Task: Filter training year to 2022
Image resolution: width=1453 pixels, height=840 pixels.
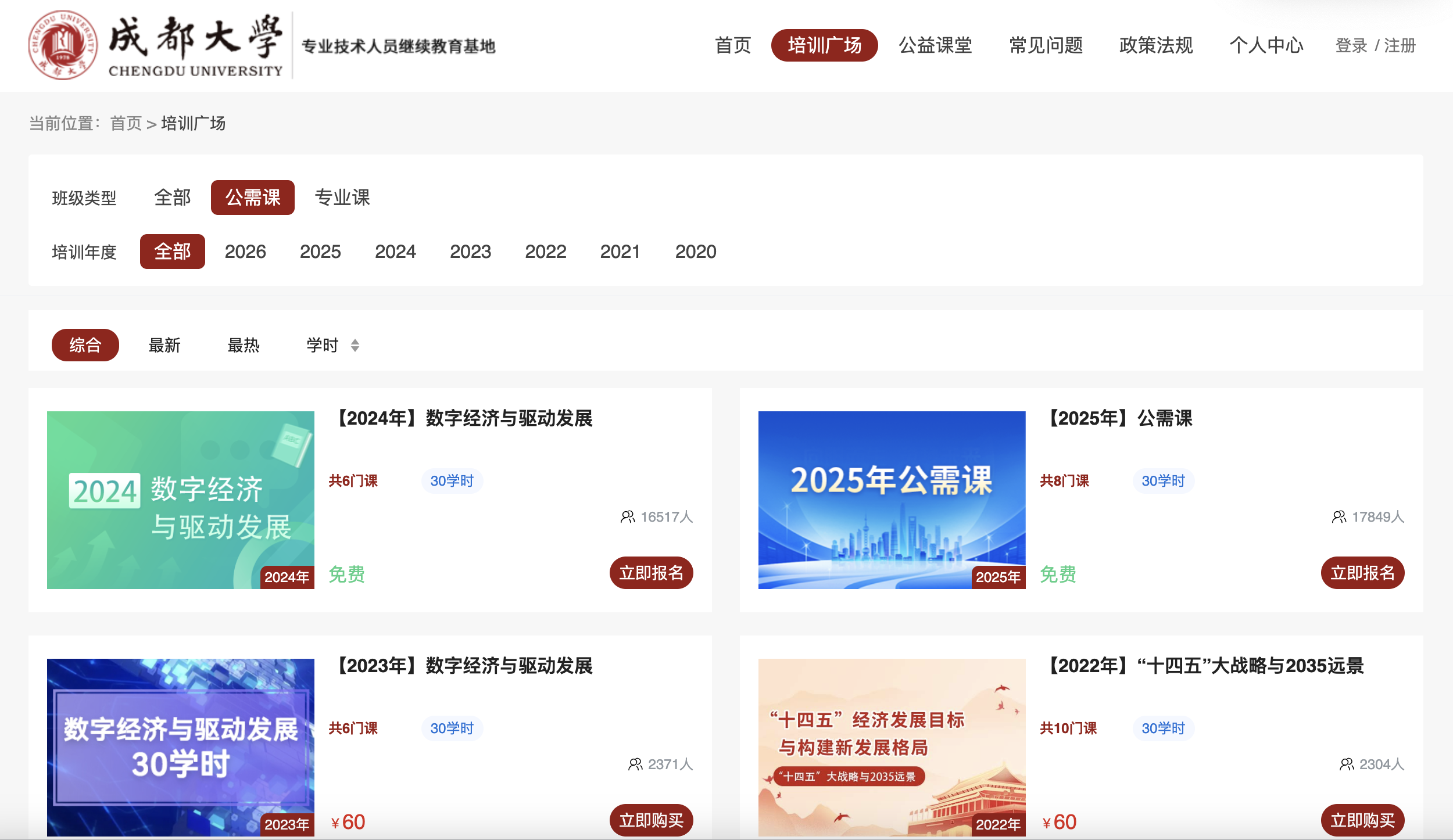Action: click(545, 252)
